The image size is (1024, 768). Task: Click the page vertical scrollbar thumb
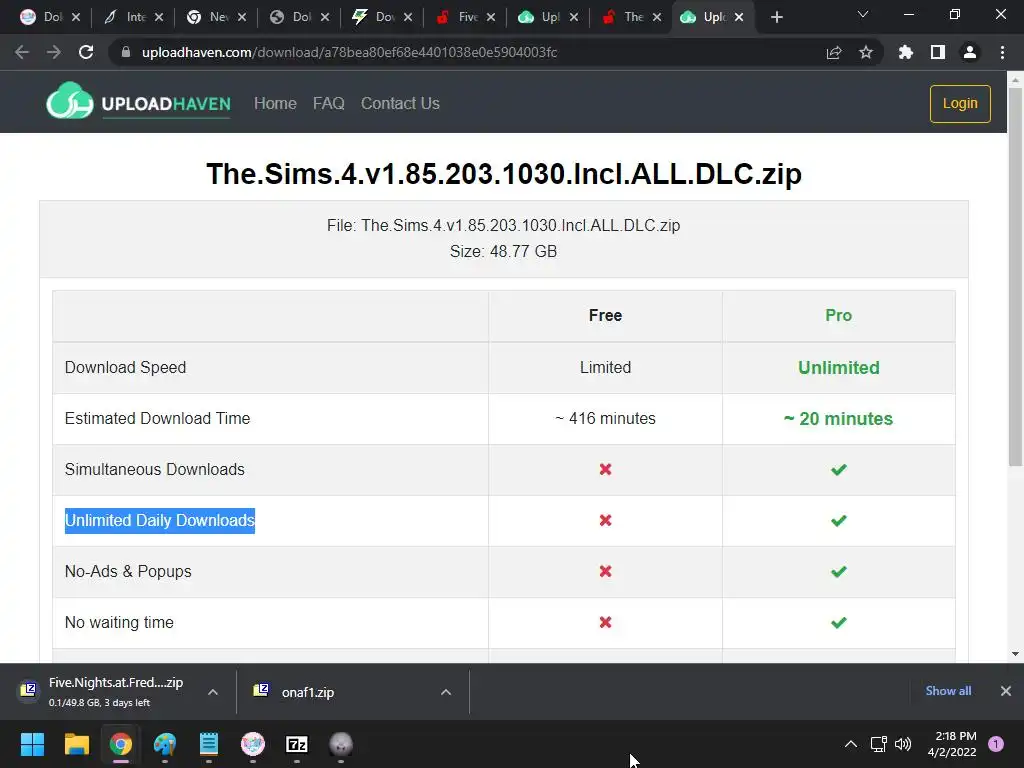(1015, 277)
